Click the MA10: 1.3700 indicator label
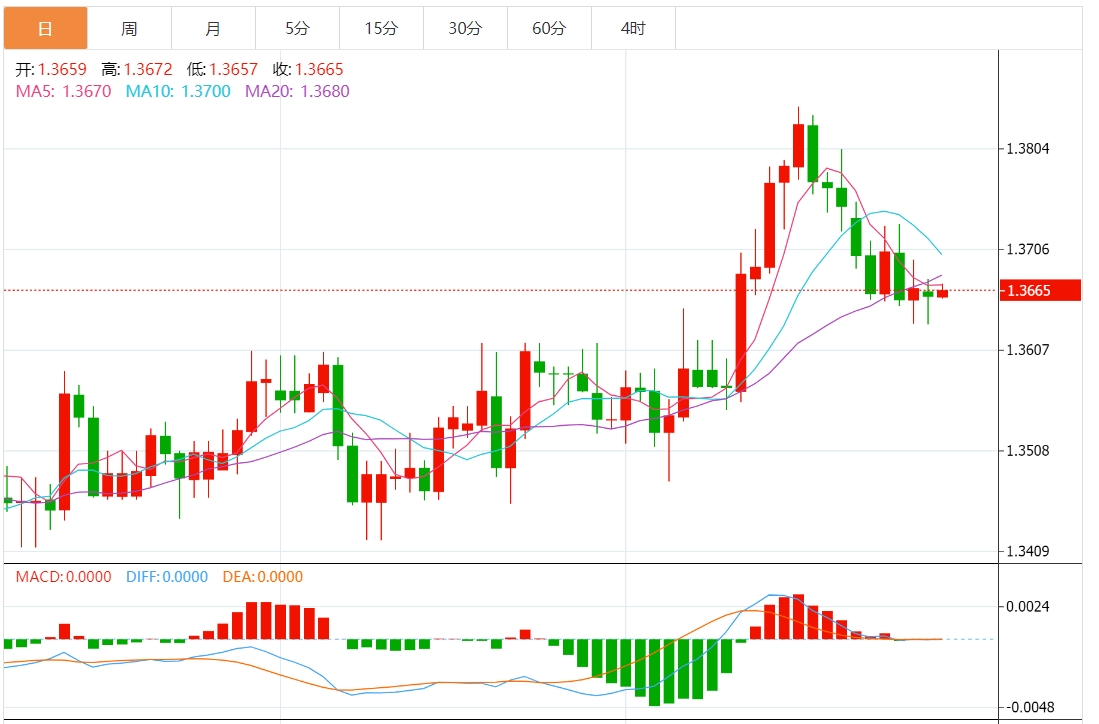This screenshot has width=1099, height=724. click(x=178, y=91)
